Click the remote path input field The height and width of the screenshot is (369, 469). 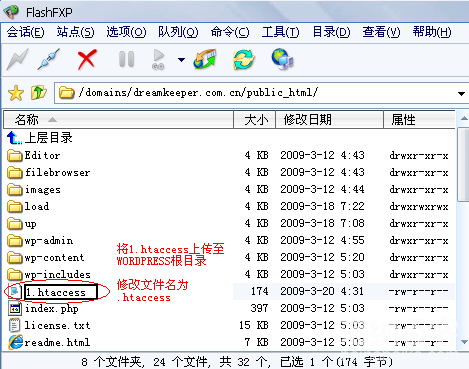coord(262,93)
